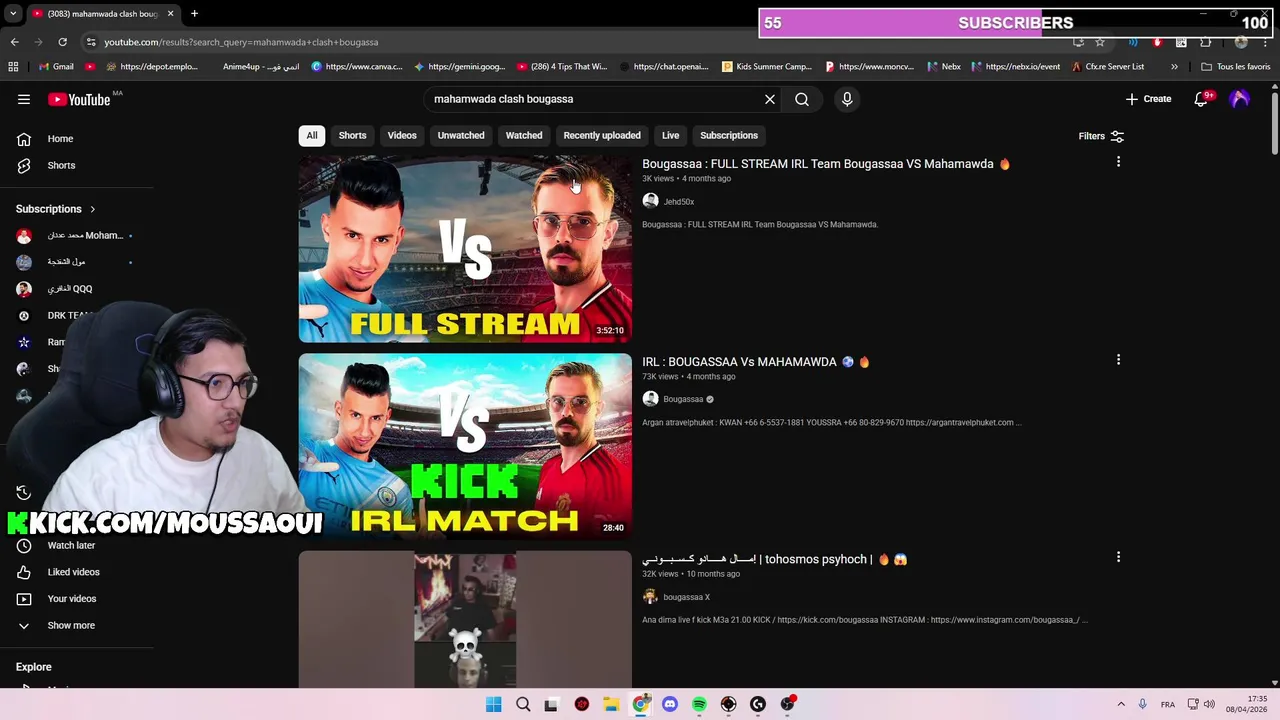The width and height of the screenshot is (1280, 720).
Task: Select the Videos filter chip
Action: pyautogui.click(x=402, y=136)
